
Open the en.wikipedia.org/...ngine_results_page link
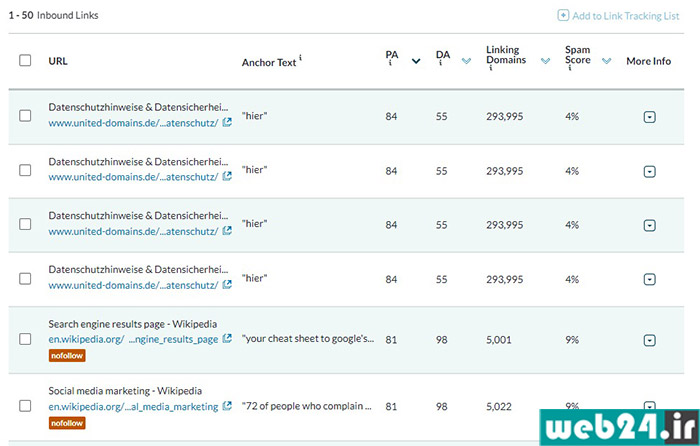(x=133, y=339)
